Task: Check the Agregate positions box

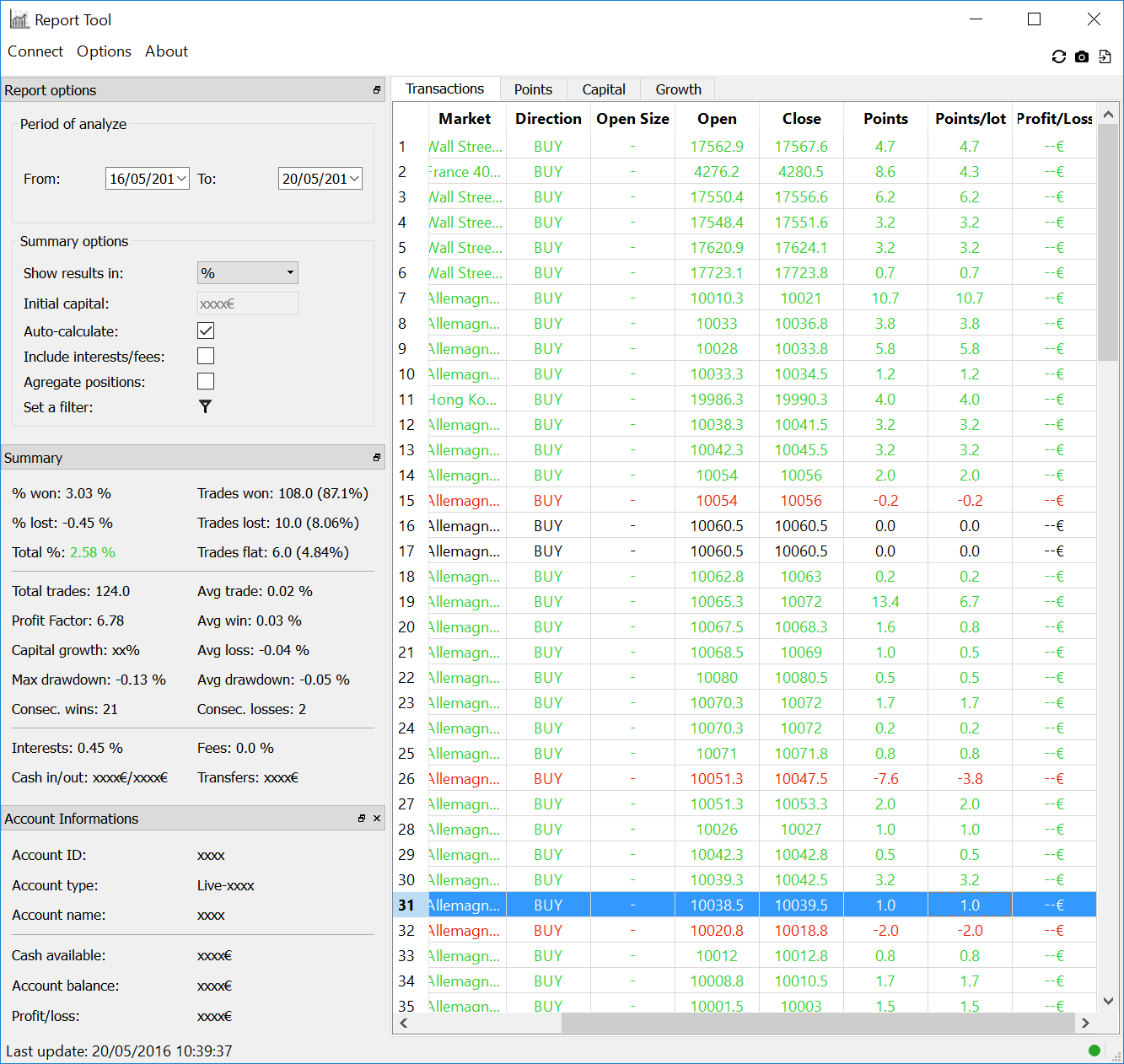Action: pyautogui.click(x=206, y=381)
